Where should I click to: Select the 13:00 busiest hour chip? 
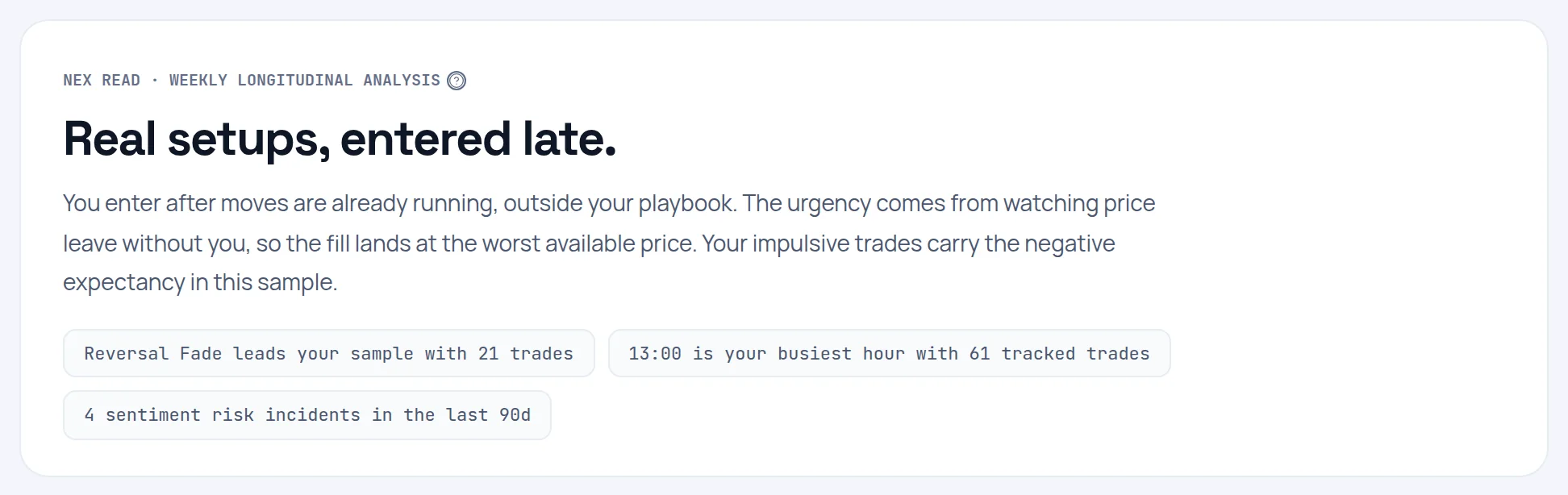click(x=889, y=353)
